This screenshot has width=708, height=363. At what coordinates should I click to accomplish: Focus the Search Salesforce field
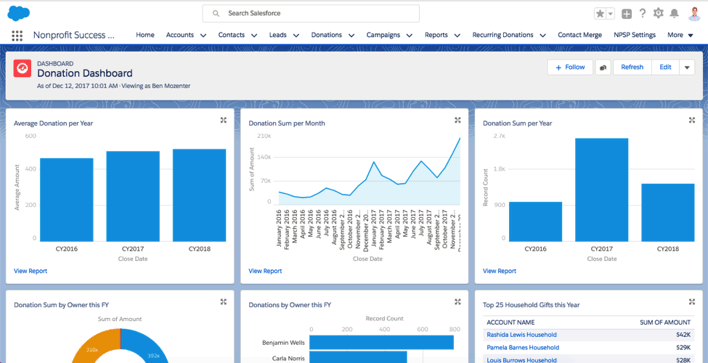[311, 14]
